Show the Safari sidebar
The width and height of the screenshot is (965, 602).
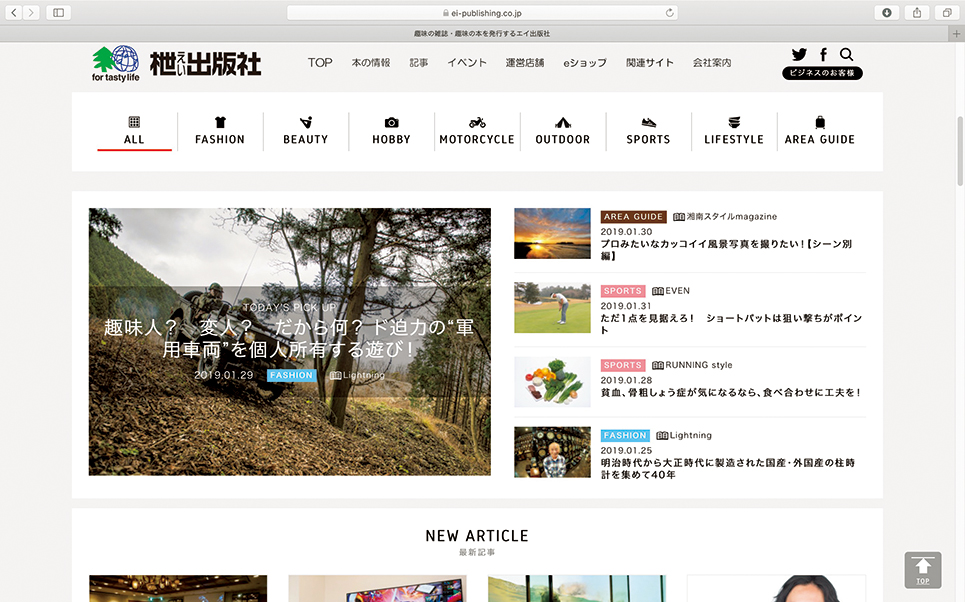coord(57,12)
